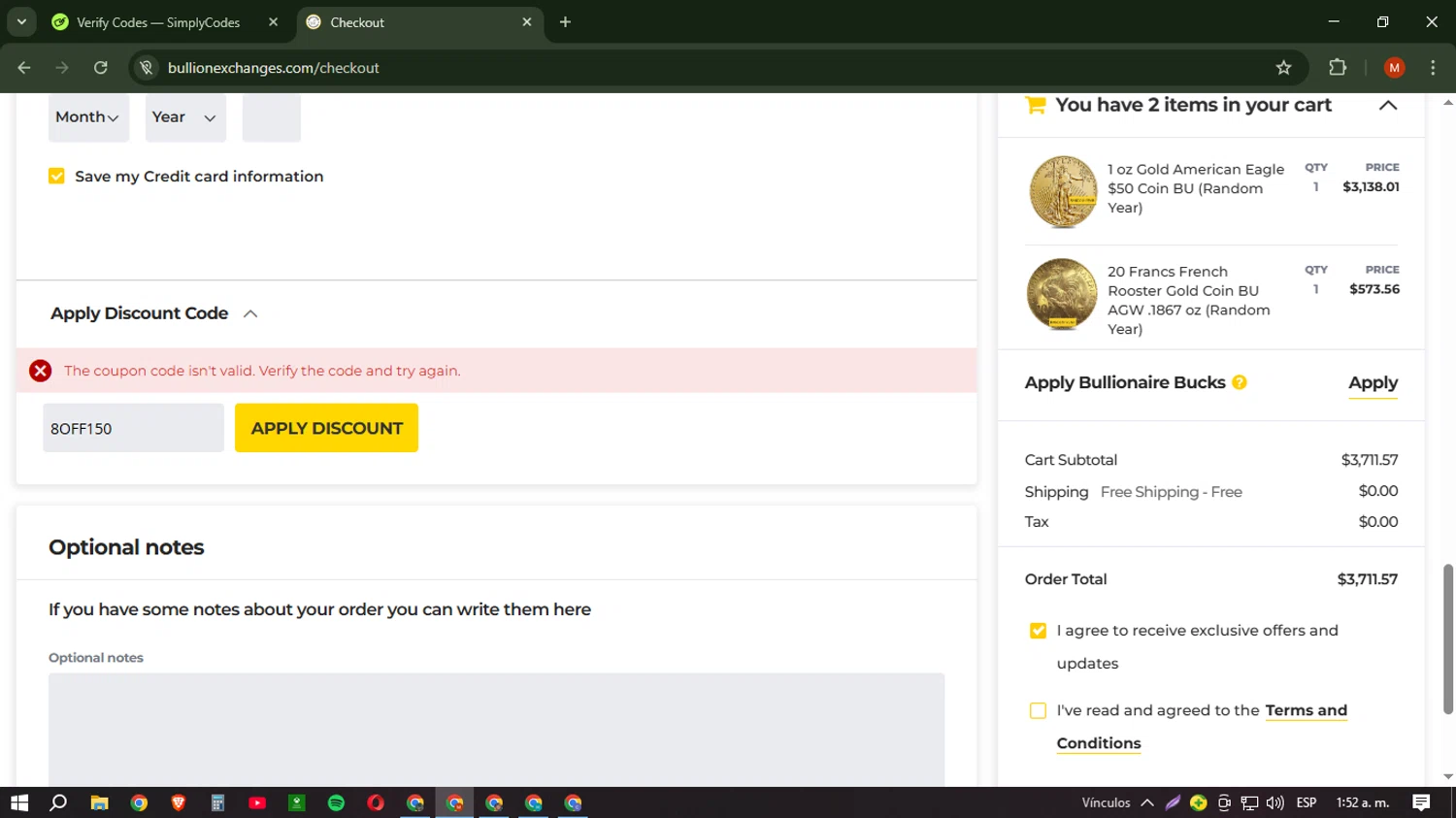The width and height of the screenshot is (1456, 818).
Task: Open the Terms and Conditions link
Action: 1202,727
